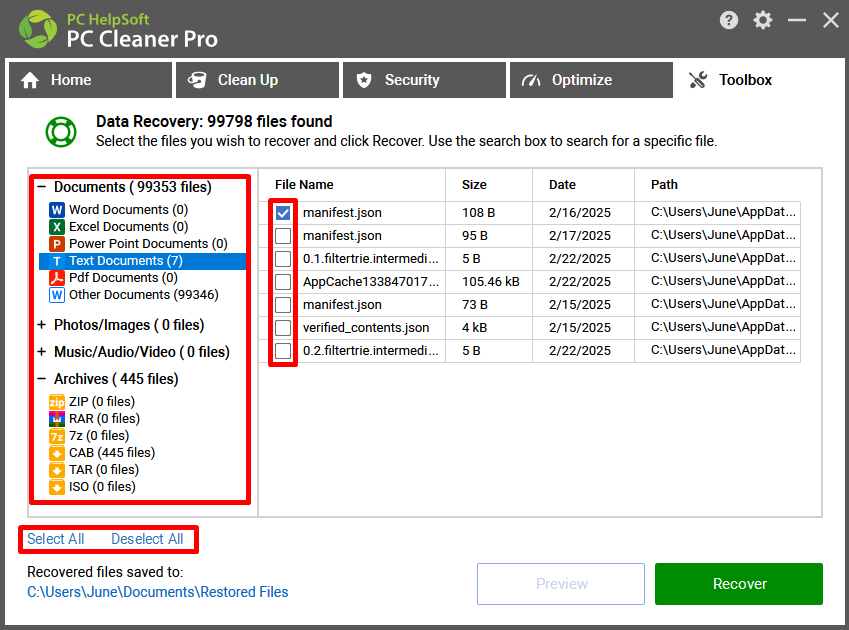Expand the Music/Audio/Video category

coord(42,352)
